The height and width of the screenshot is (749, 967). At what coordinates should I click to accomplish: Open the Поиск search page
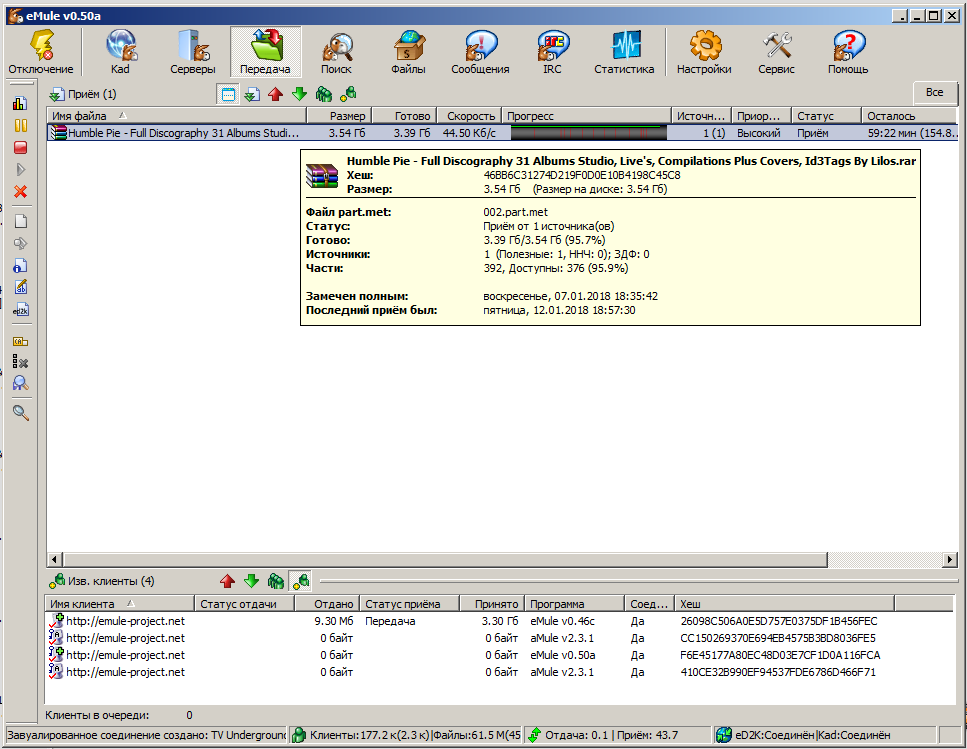336,52
